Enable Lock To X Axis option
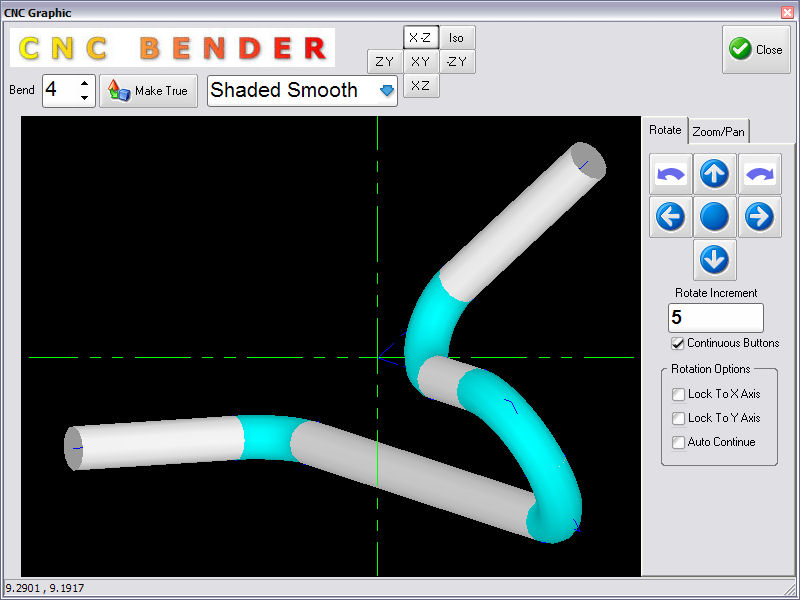This screenshot has width=800, height=600. coord(679,394)
